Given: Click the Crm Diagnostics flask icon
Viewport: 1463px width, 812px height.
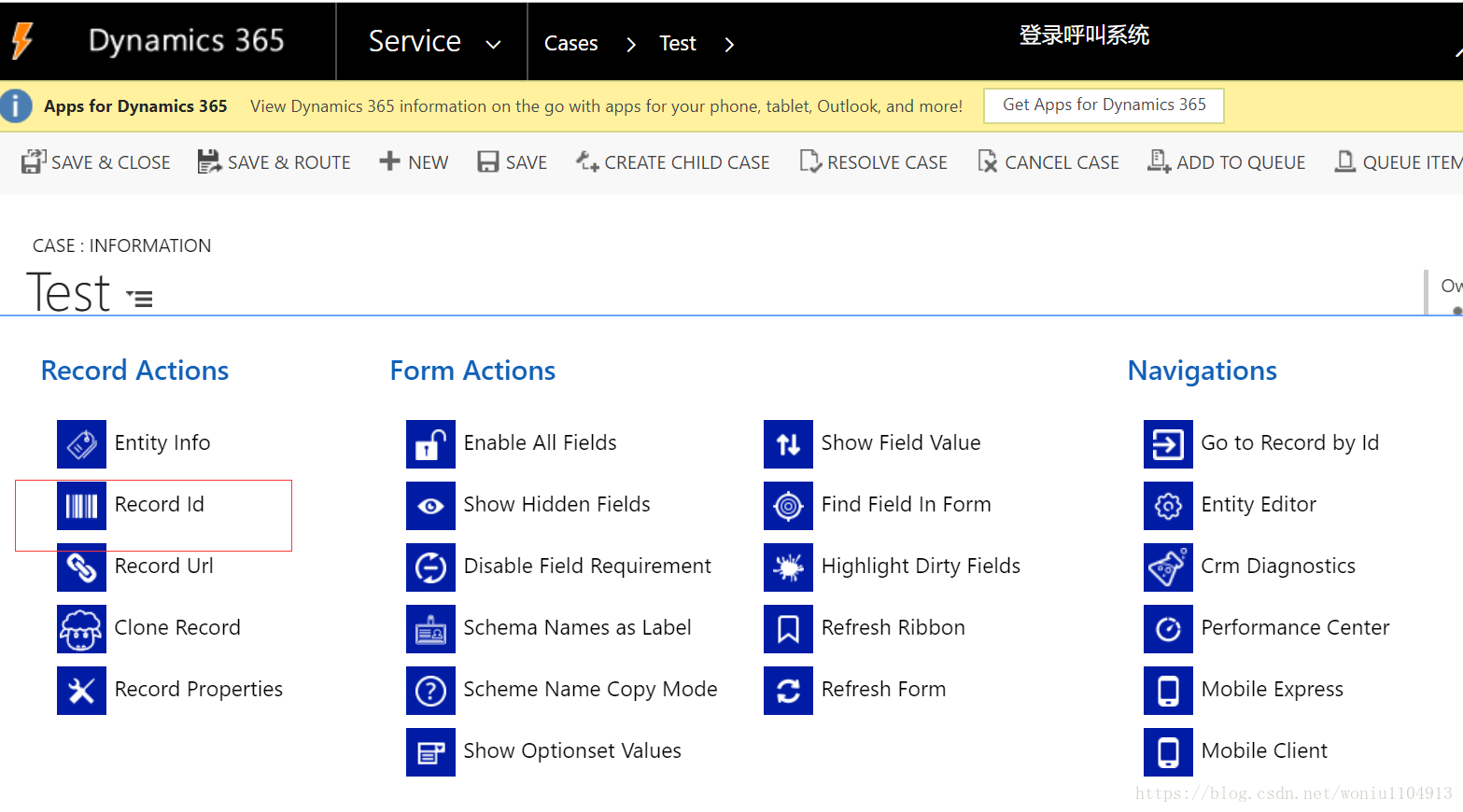Looking at the screenshot, I should [1168, 567].
